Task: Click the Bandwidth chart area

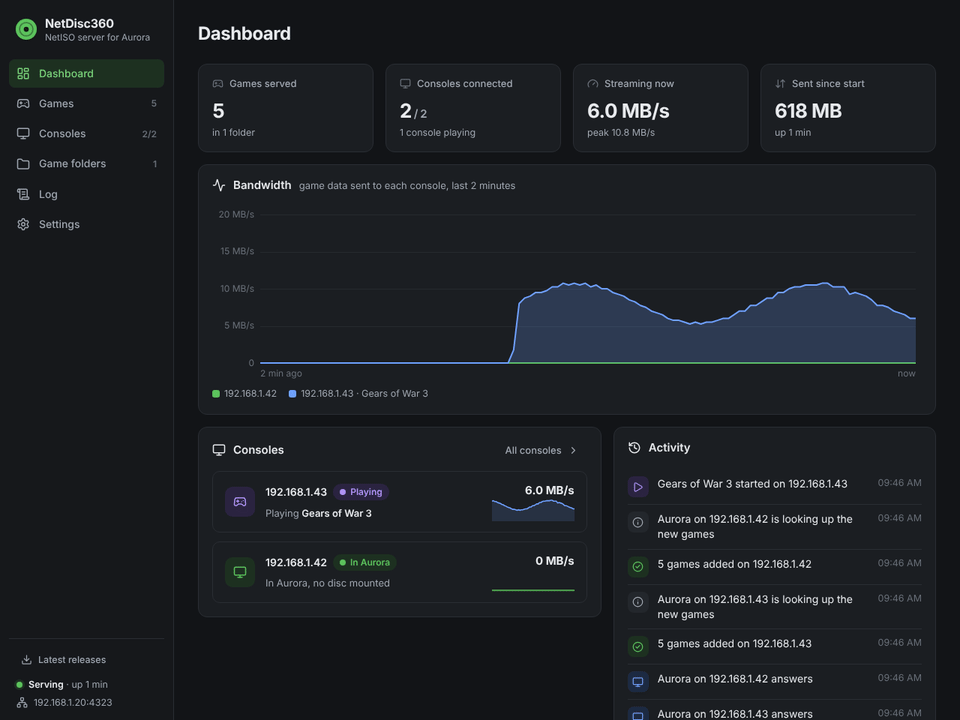Action: [x=588, y=289]
